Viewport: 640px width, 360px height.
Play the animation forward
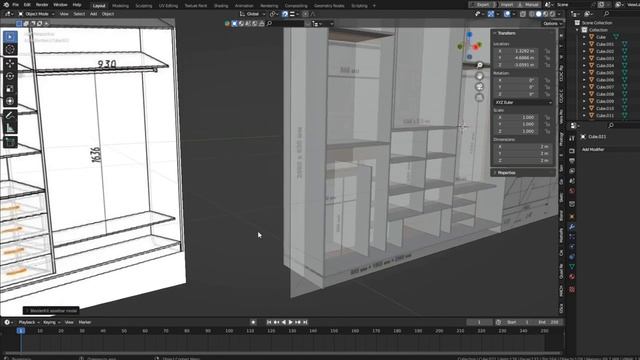coord(291,322)
